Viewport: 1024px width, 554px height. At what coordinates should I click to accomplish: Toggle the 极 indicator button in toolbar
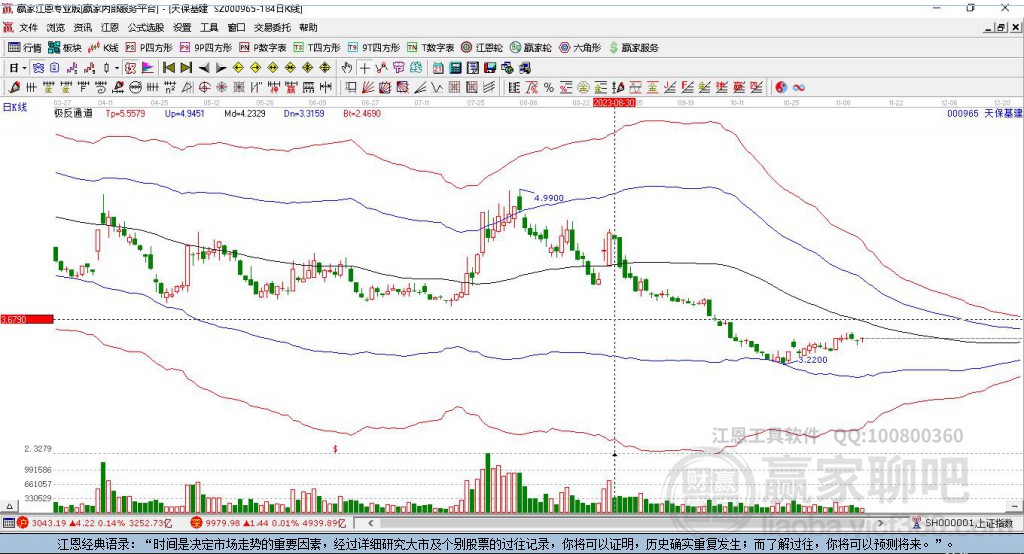coord(131,68)
